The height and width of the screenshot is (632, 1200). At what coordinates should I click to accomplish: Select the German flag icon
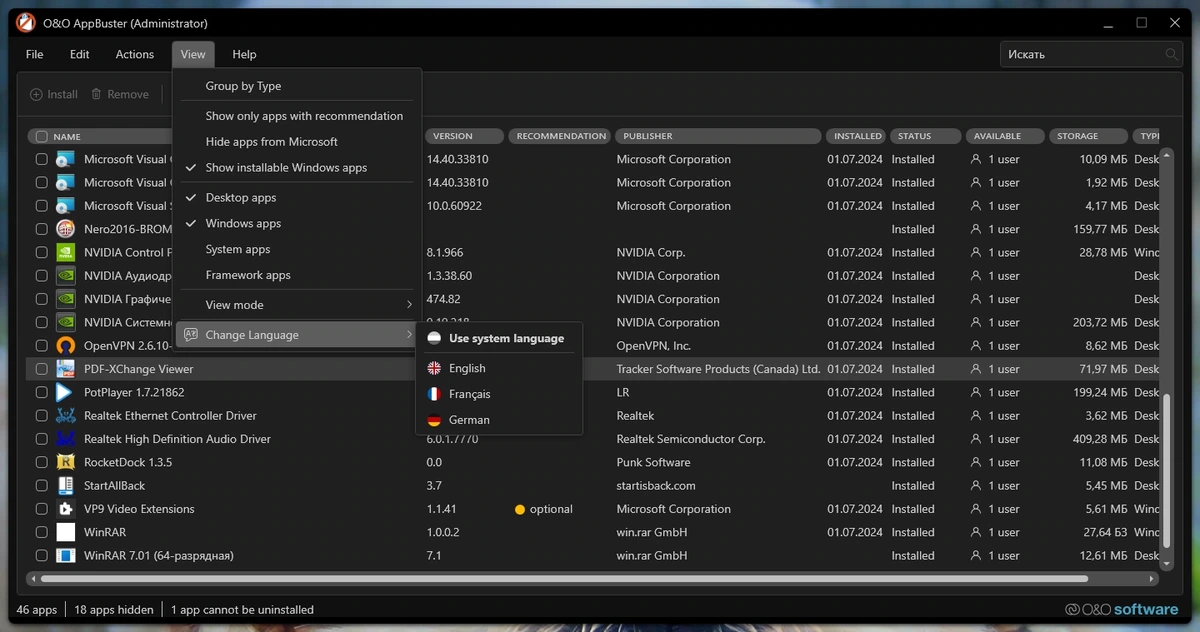tap(433, 420)
